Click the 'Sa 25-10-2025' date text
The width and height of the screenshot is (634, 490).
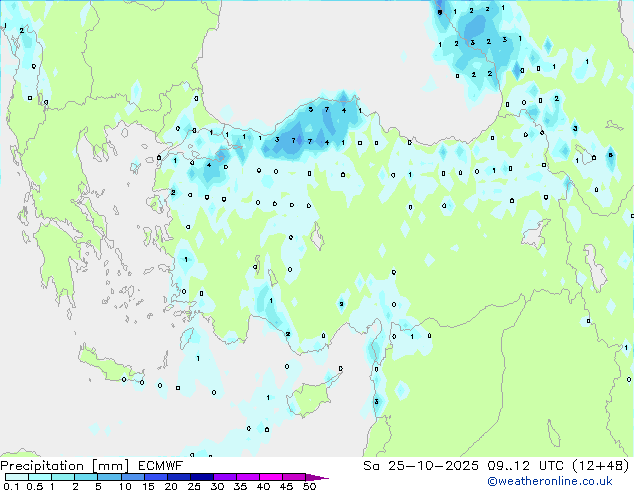(421, 466)
